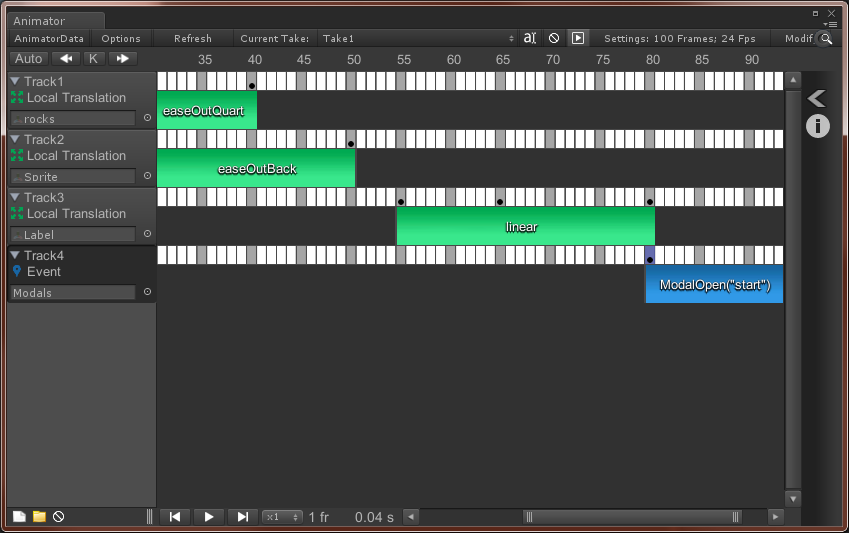Viewport: 849px width, 533px height.
Task: Play the animation
Action: pos(208,517)
